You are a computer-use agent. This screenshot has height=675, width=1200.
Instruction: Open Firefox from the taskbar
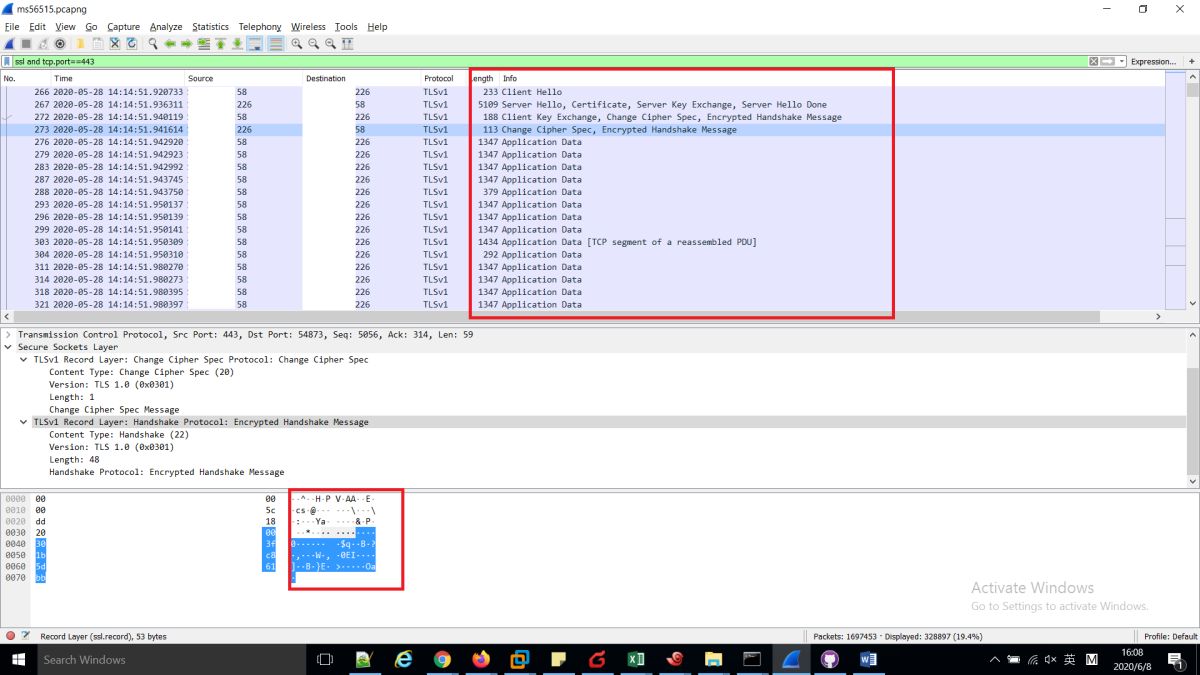[480, 659]
